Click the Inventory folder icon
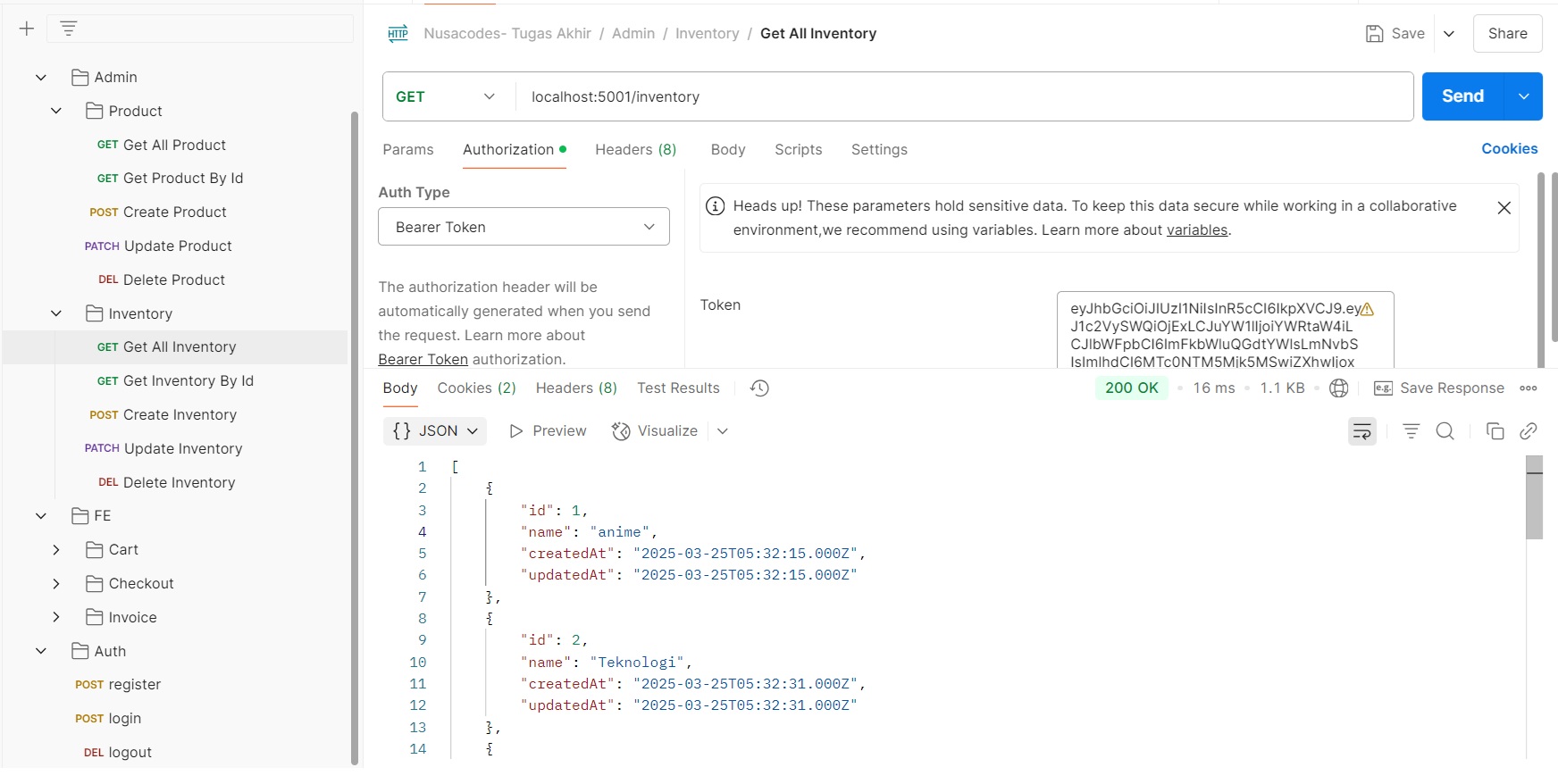This screenshot has height=784, width=1558. (x=95, y=313)
